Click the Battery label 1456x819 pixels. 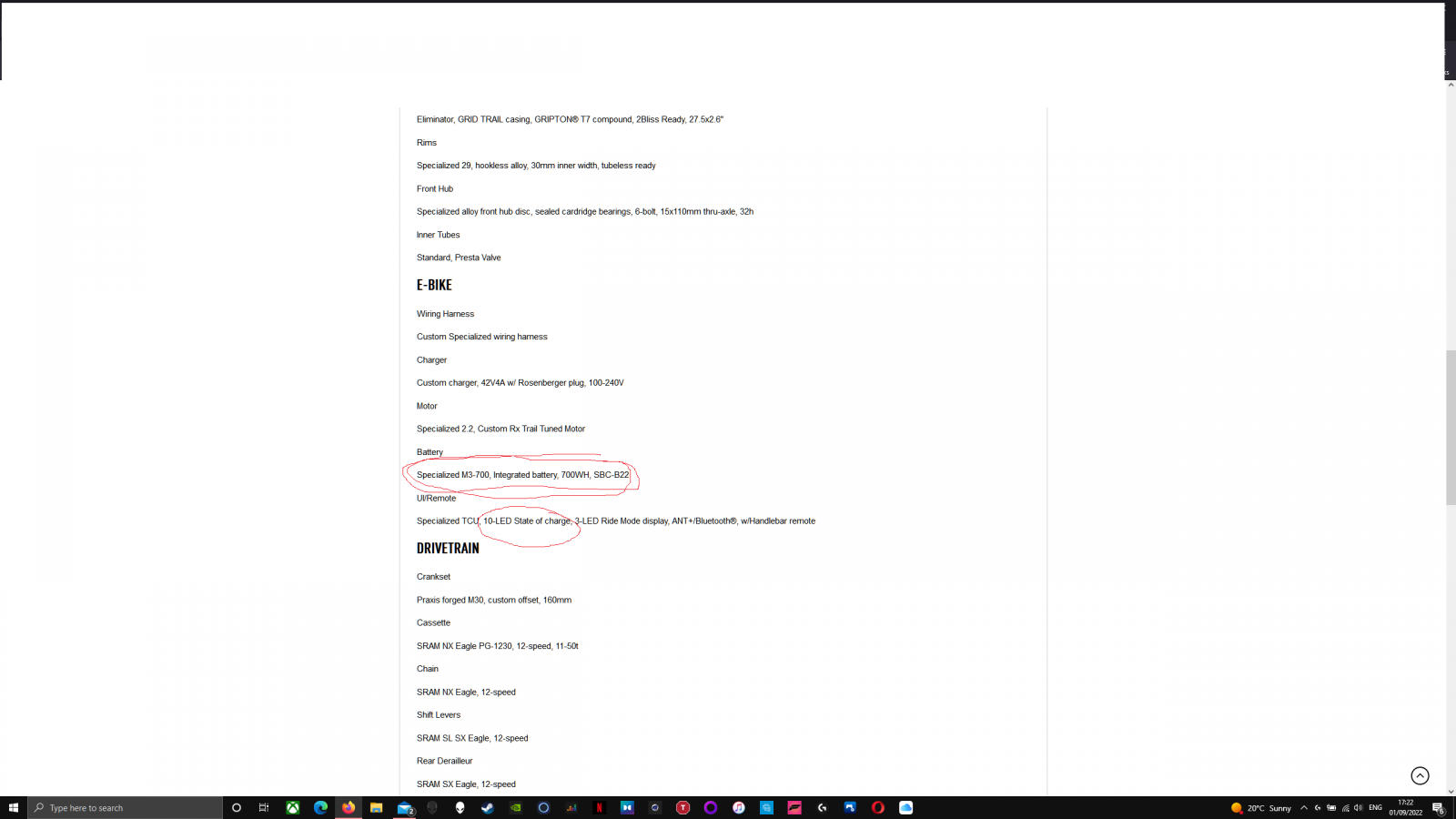coord(430,452)
